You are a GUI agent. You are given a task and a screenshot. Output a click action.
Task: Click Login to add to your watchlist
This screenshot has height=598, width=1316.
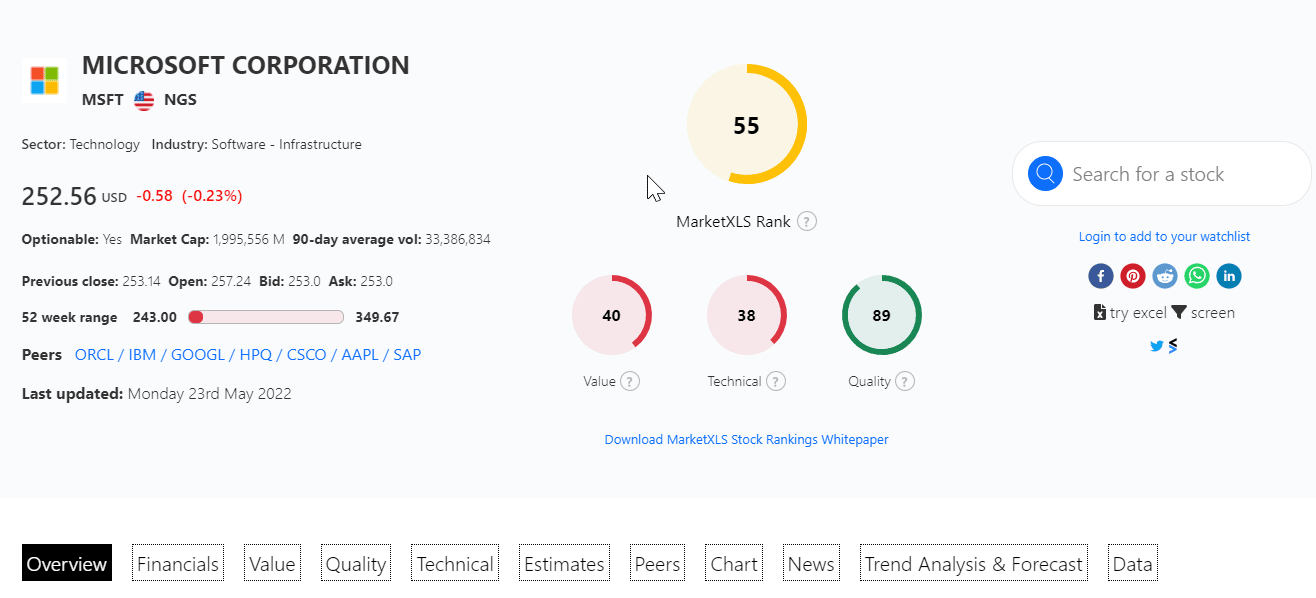tap(1164, 237)
